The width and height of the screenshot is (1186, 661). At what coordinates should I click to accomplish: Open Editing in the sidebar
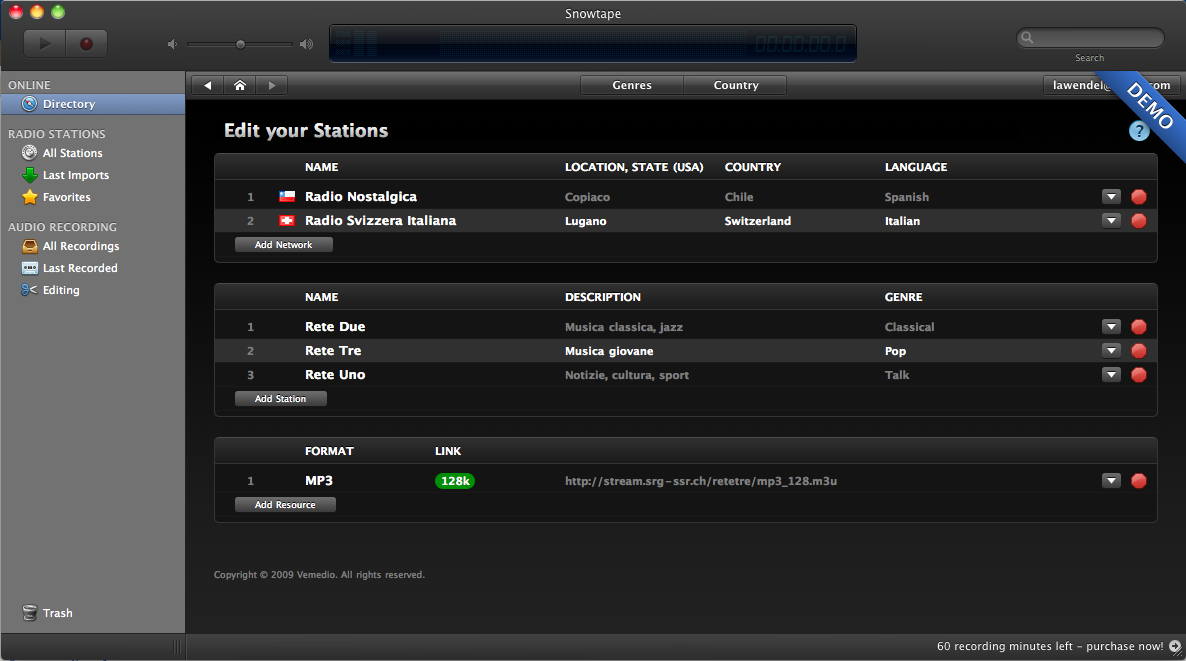[x=61, y=290]
